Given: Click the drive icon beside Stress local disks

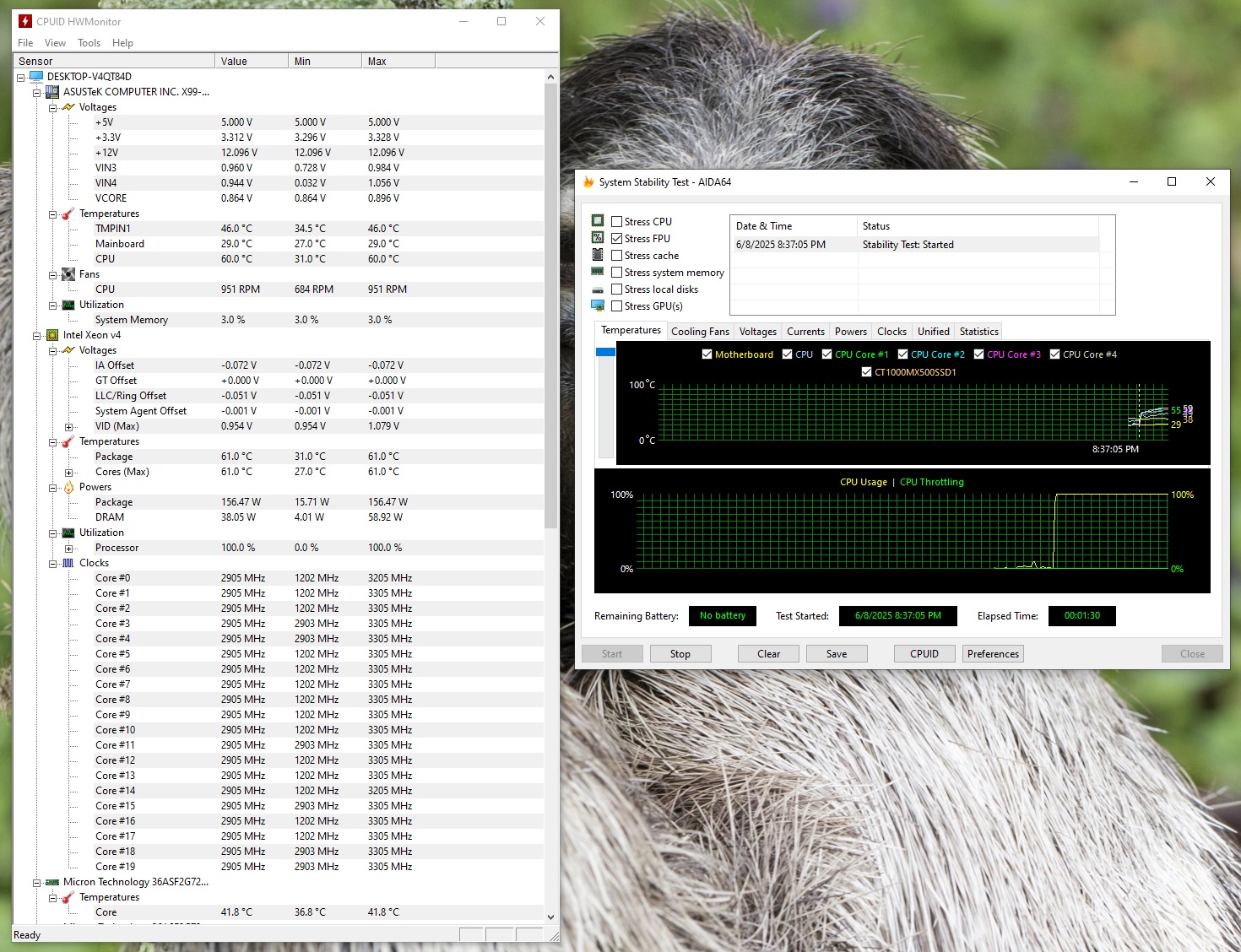Looking at the screenshot, I should coord(598,289).
